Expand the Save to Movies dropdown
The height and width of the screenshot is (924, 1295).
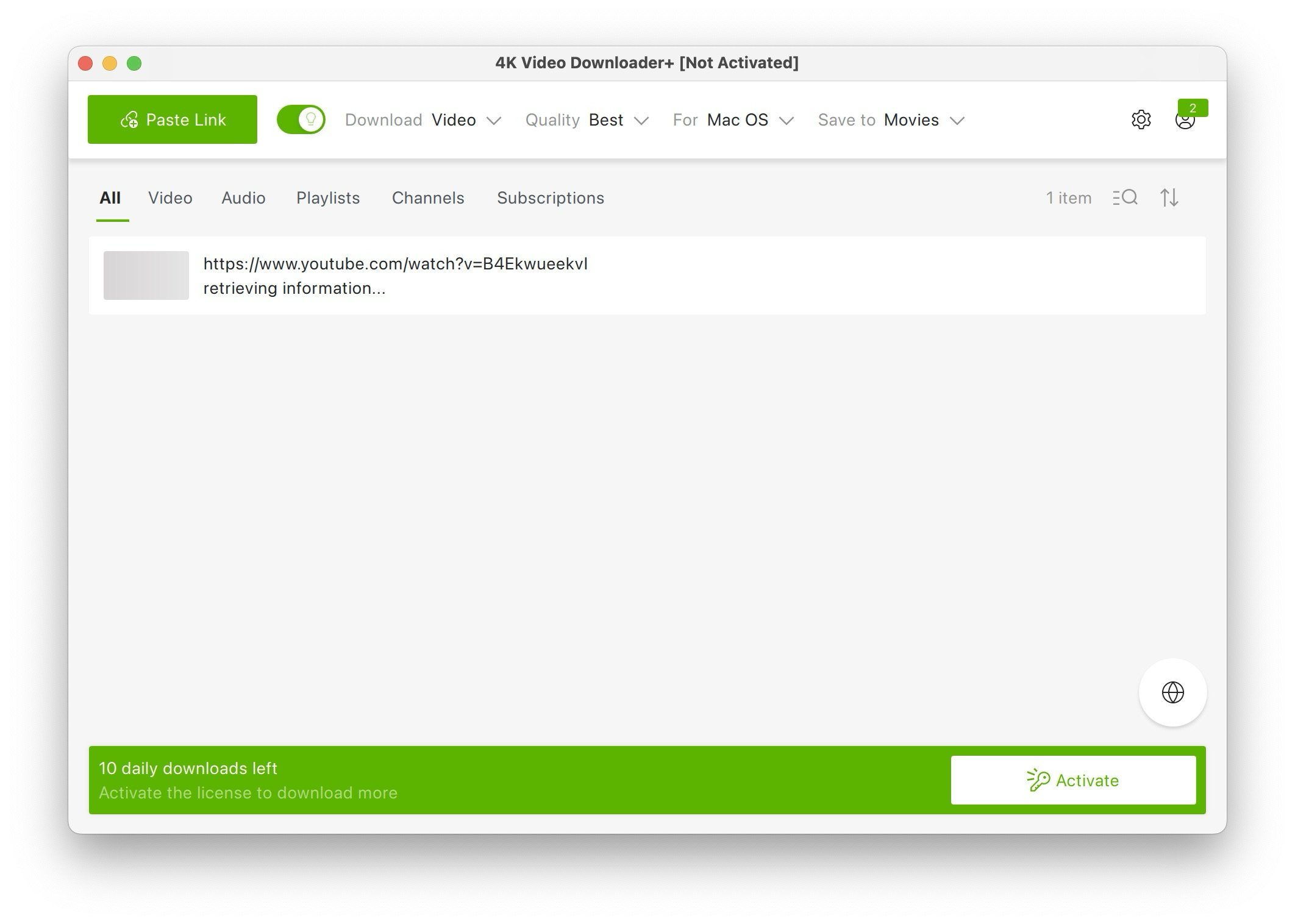[958, 120]
